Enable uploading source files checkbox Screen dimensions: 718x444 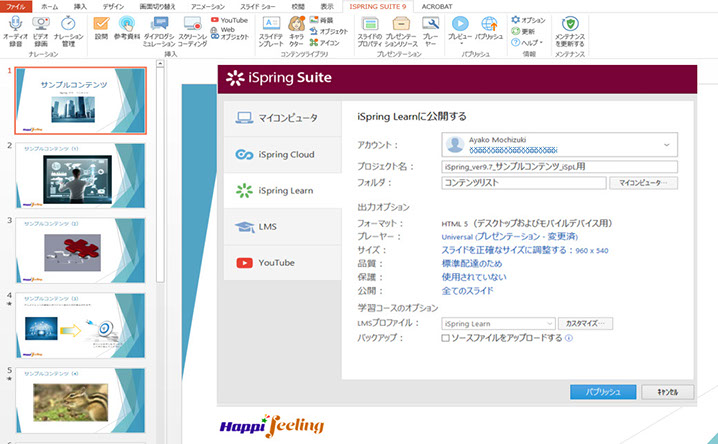pyautogui.click(x=446, y=338)
